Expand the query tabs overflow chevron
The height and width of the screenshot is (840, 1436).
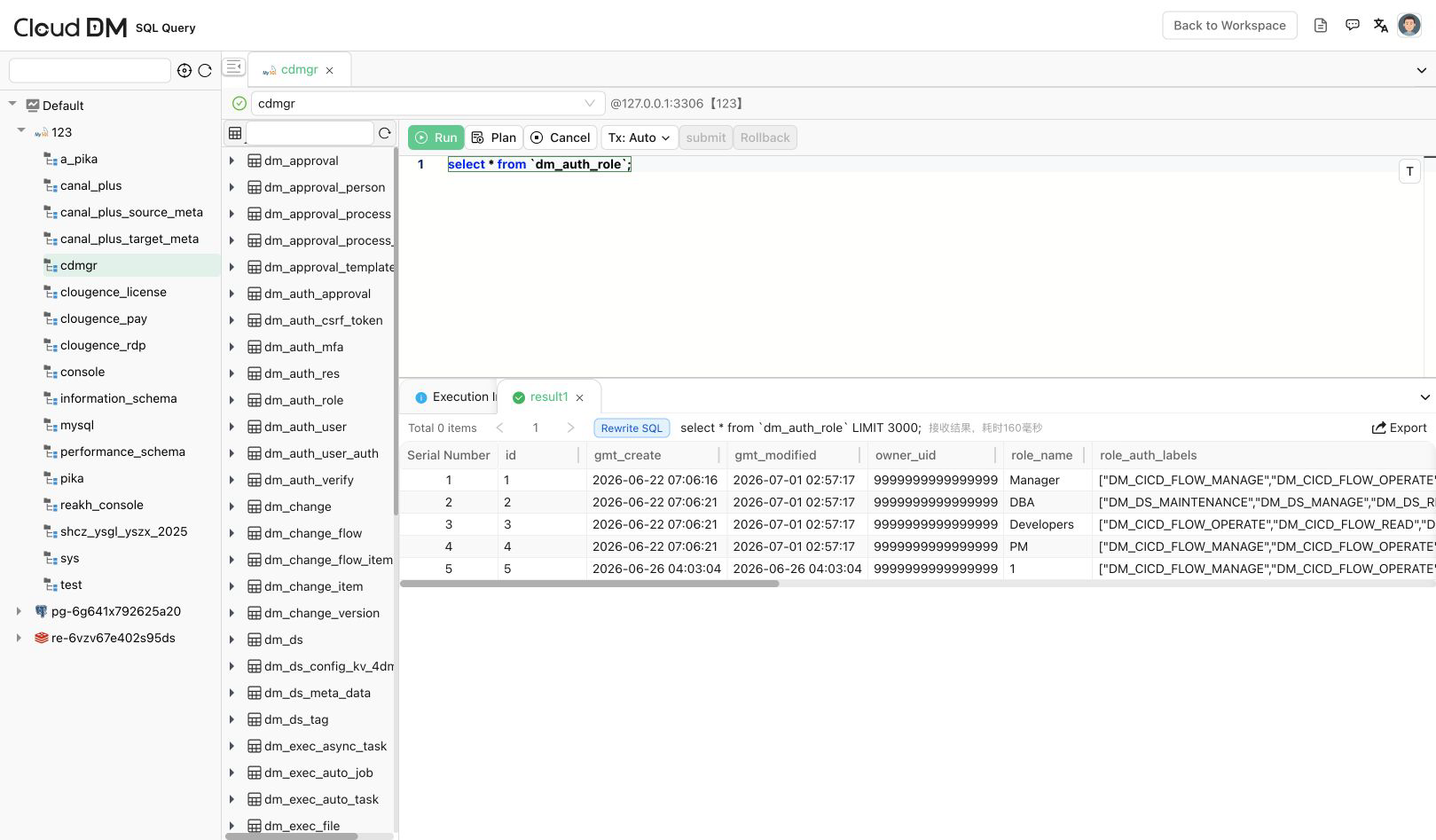point(1422,70)
